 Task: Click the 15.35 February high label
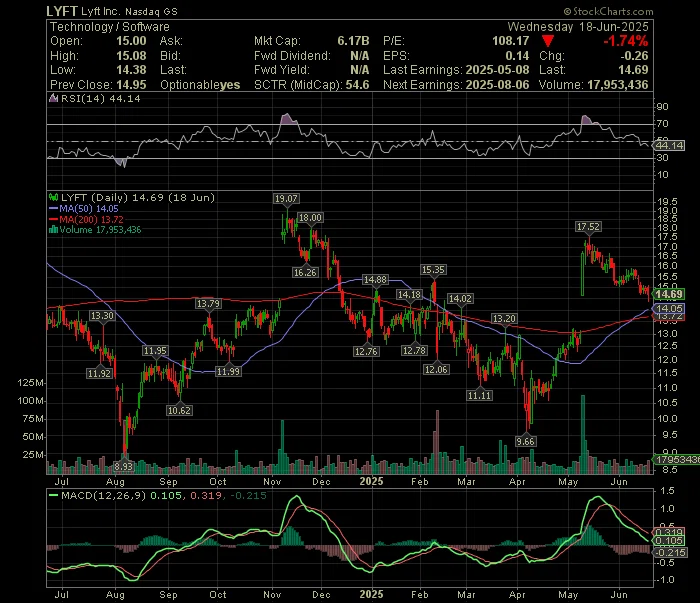(433, 270)
